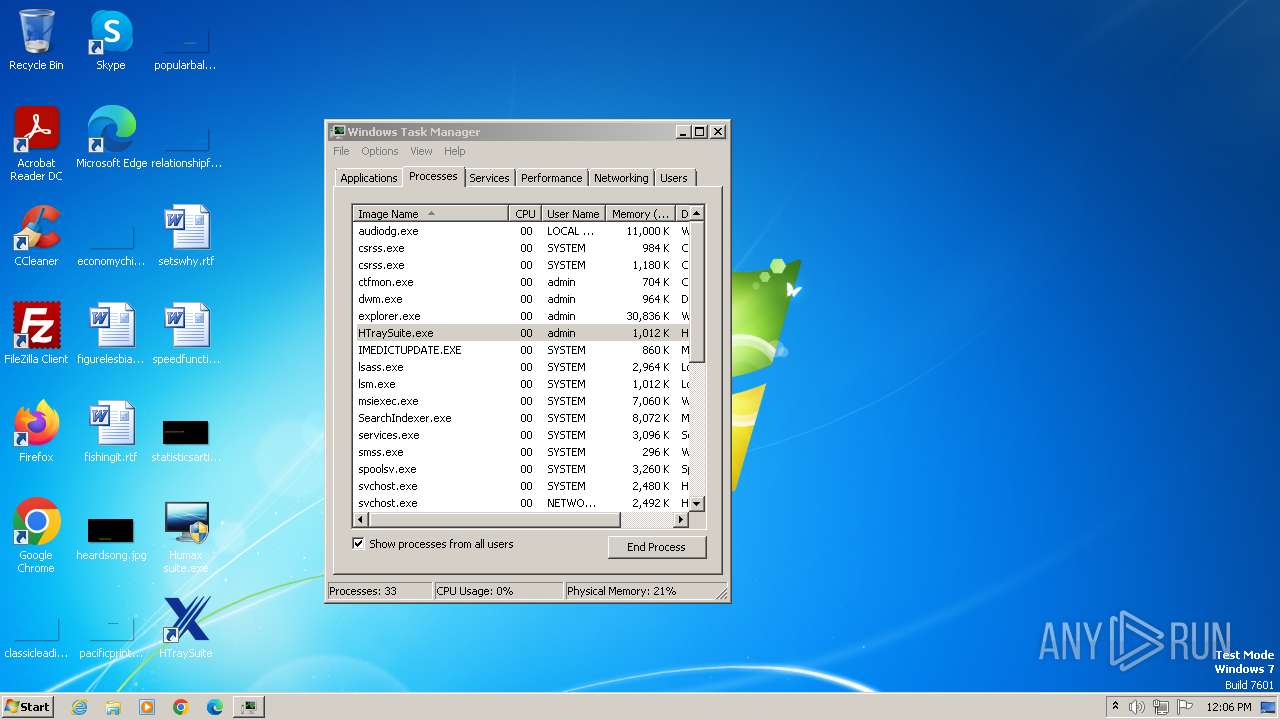1280x720 pixels.
Task: Select the speedfuncti... document icon
Action: (186, 334)
